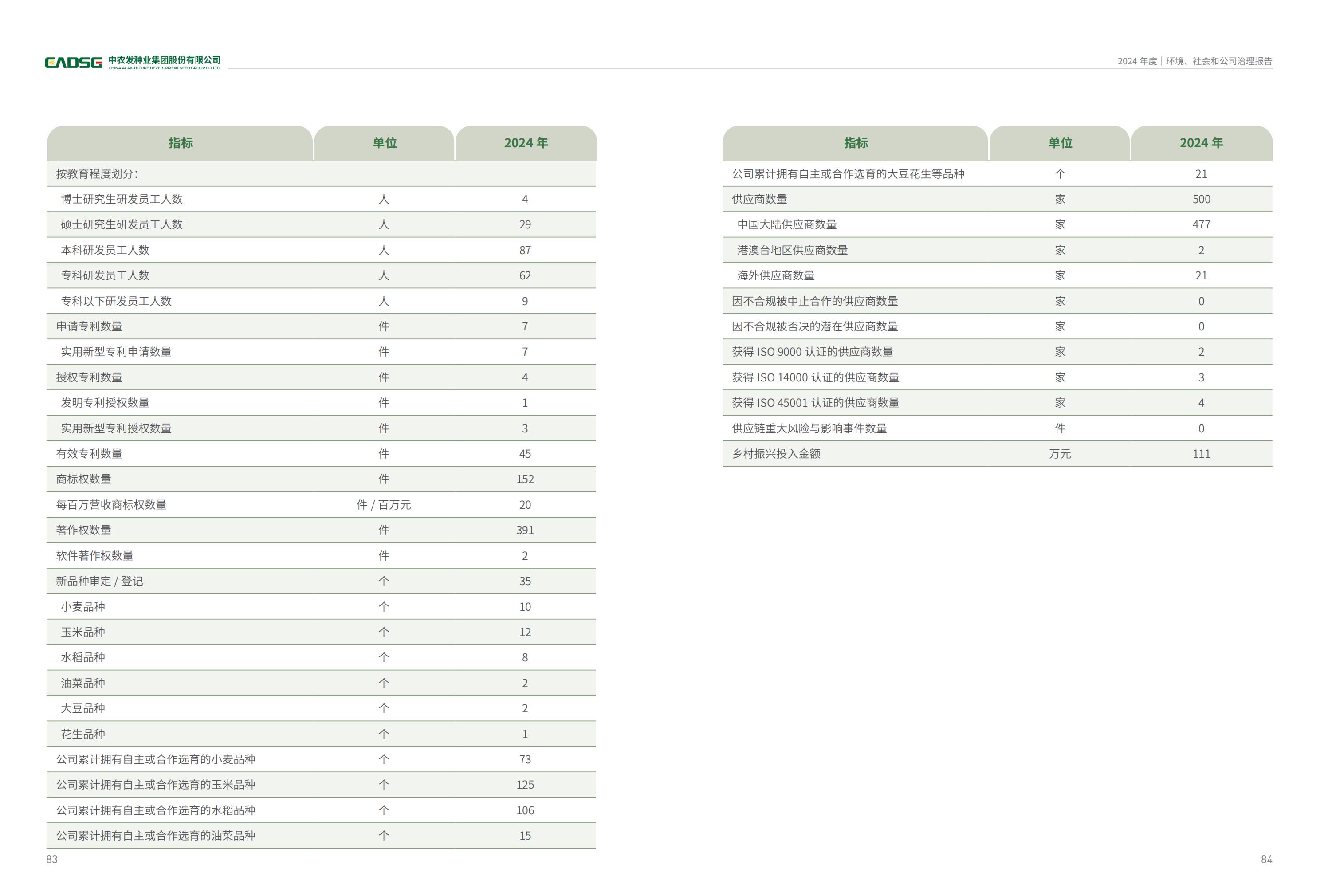This screenshot has width=1320, height=896.
Task: Select the '公司累计拥有自主或合作选育的大豆花生等品种' label
Action: pyautogui.click(x=848, y=174)
